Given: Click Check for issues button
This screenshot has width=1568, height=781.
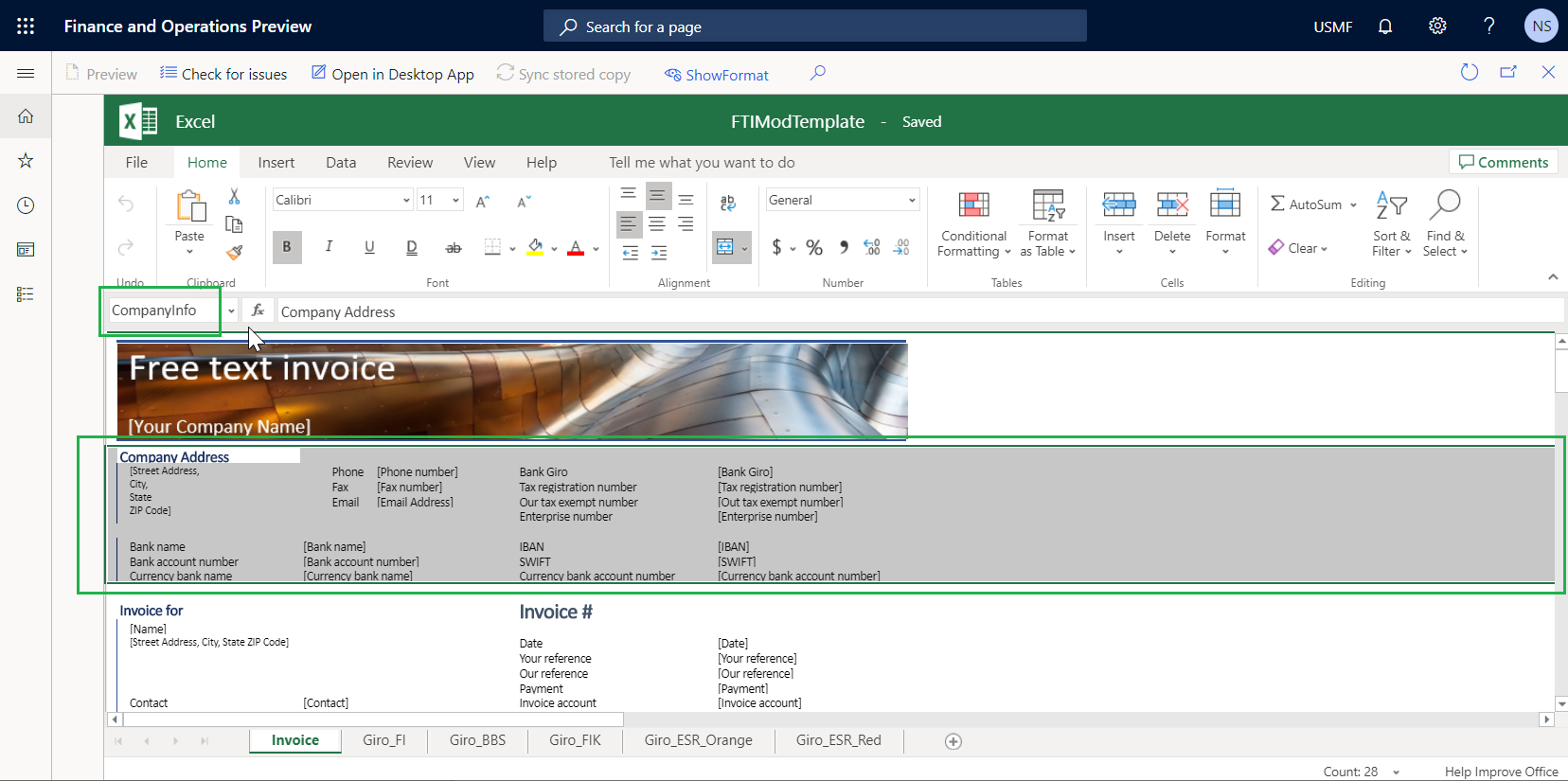Looking at the screenshot, I should pyautogui.click(x=223, y=74).
